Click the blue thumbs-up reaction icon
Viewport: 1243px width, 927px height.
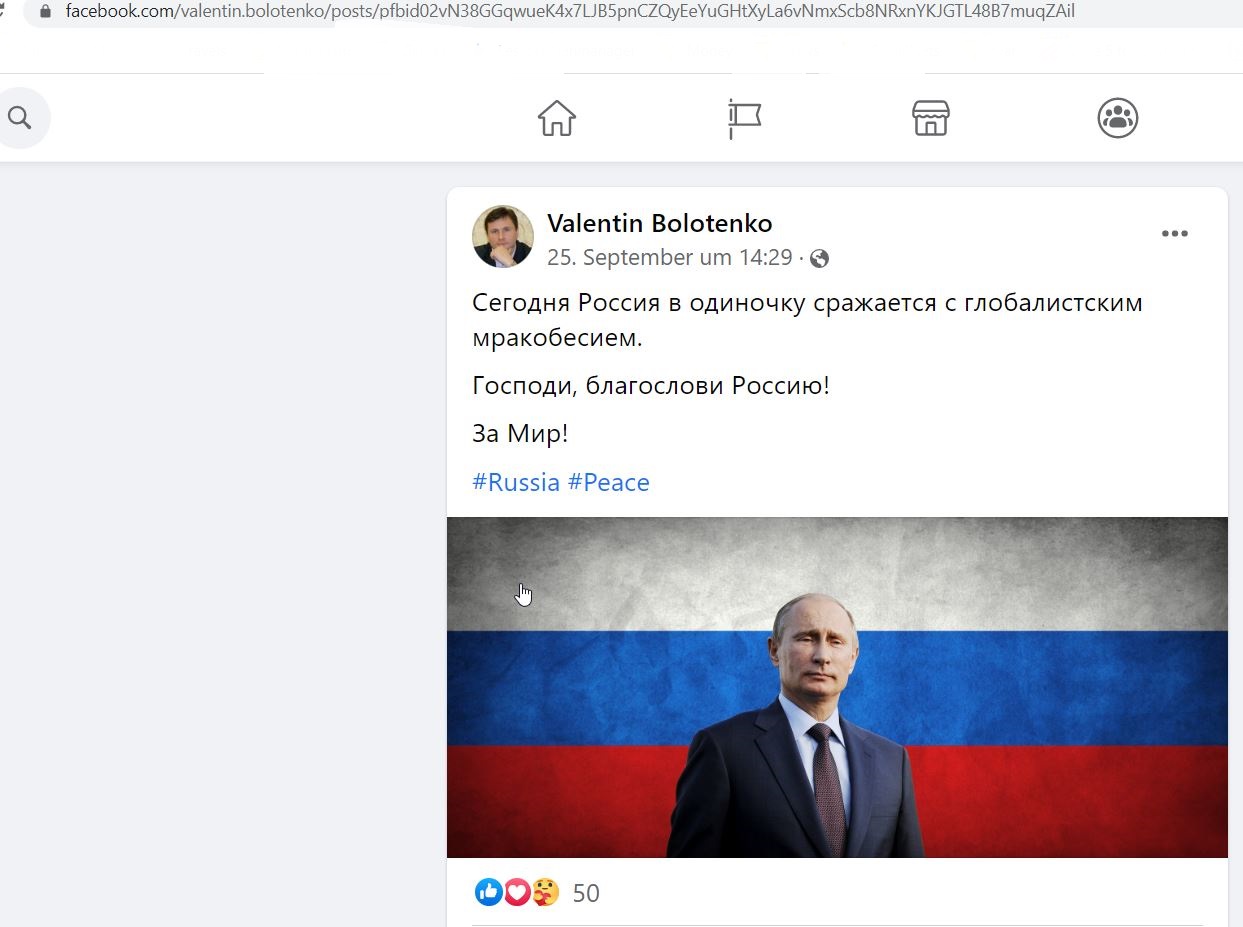[489, 892]
